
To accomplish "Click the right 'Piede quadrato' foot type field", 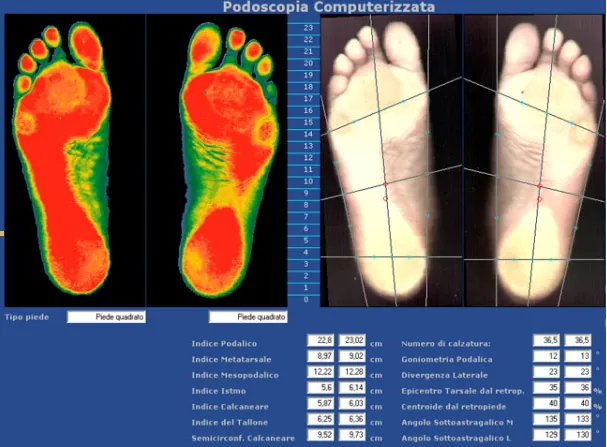I will (x=249, y=317).
